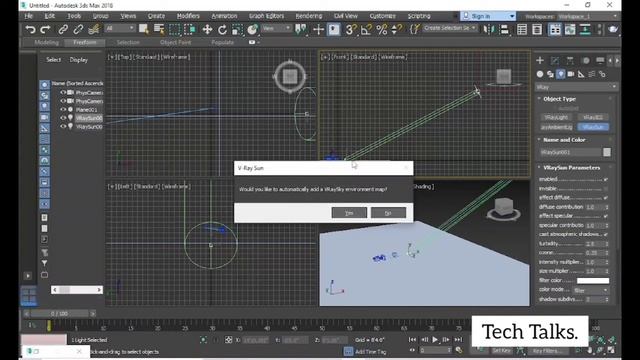Click the Redo arrow in the main toolbar
640x360 pixels.
coord(45,29)
